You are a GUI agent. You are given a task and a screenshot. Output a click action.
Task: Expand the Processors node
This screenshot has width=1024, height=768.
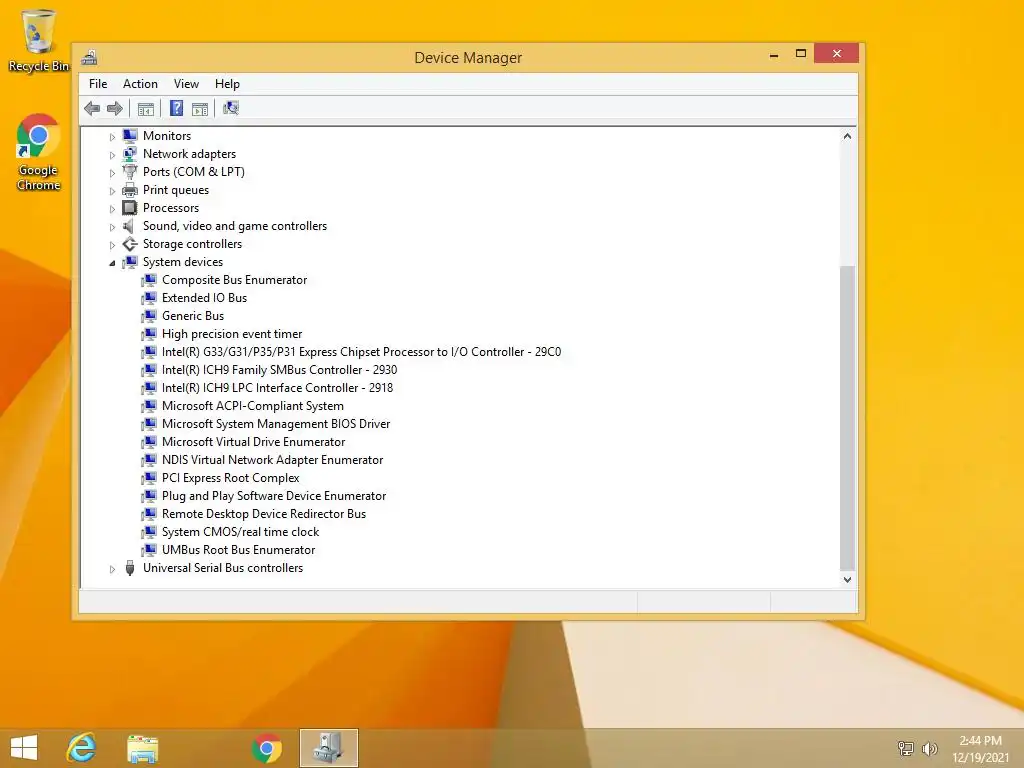[112, 209]
